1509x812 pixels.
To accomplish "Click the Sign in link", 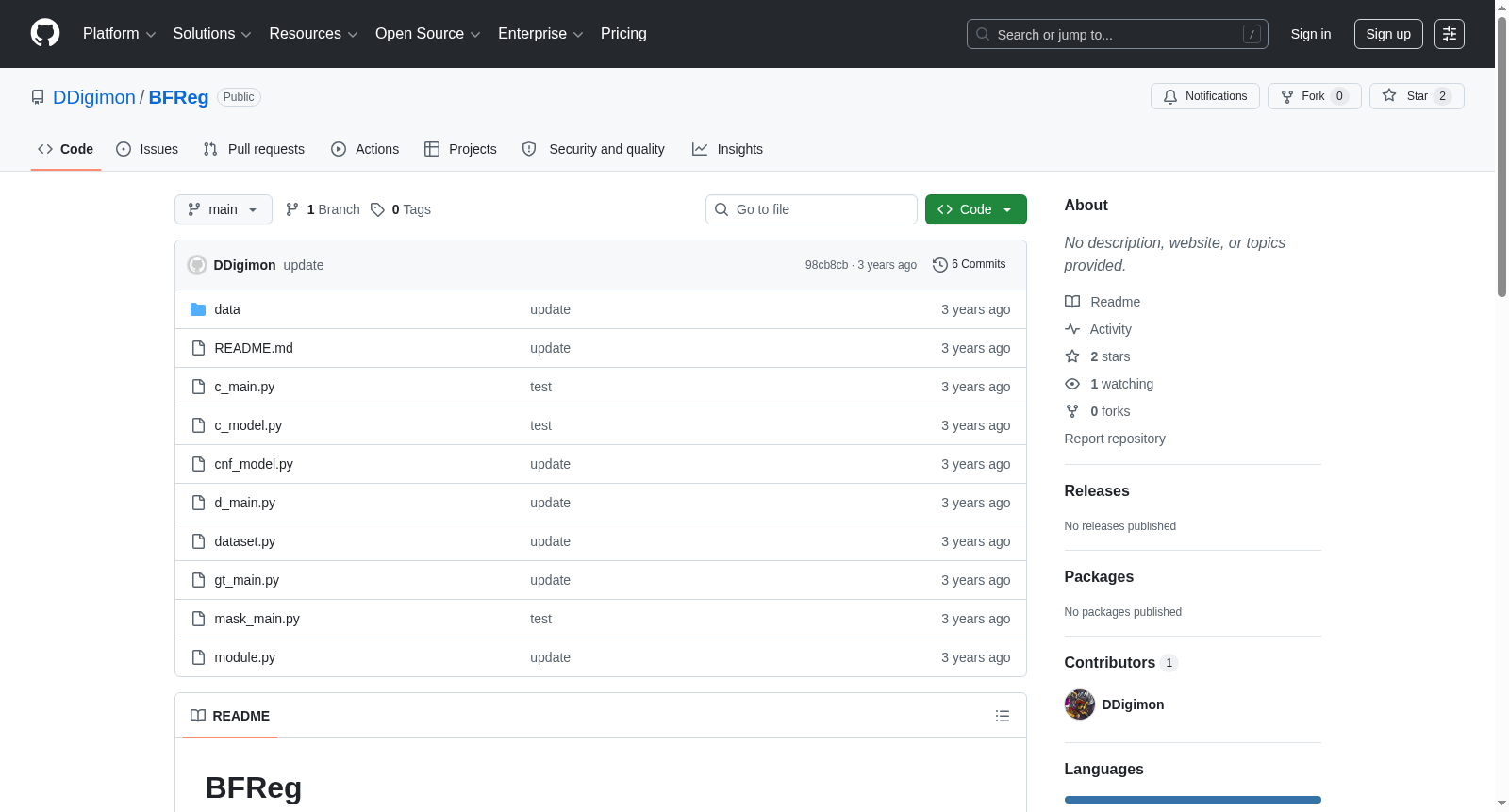I will point(1311,34).
